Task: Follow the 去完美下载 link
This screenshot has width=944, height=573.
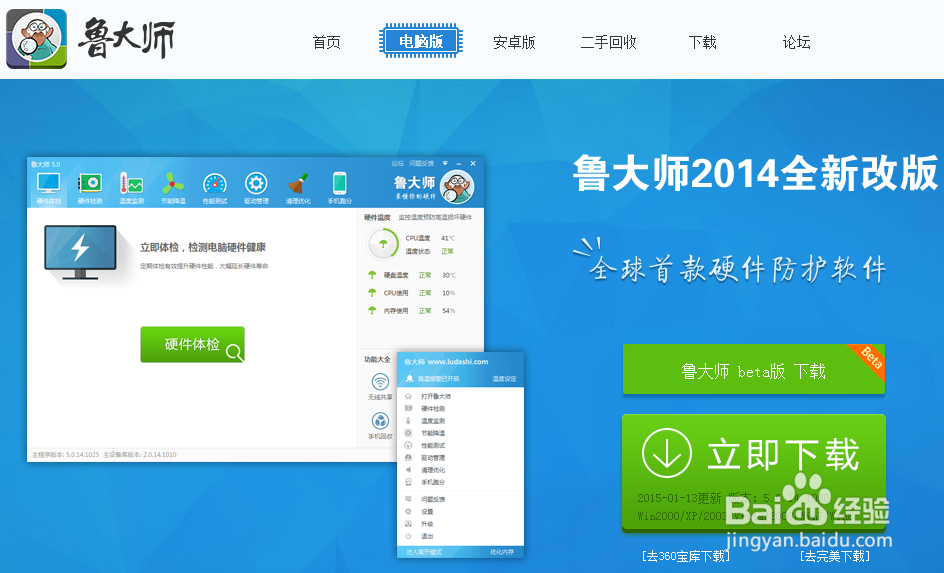Action: pos(835,556)
